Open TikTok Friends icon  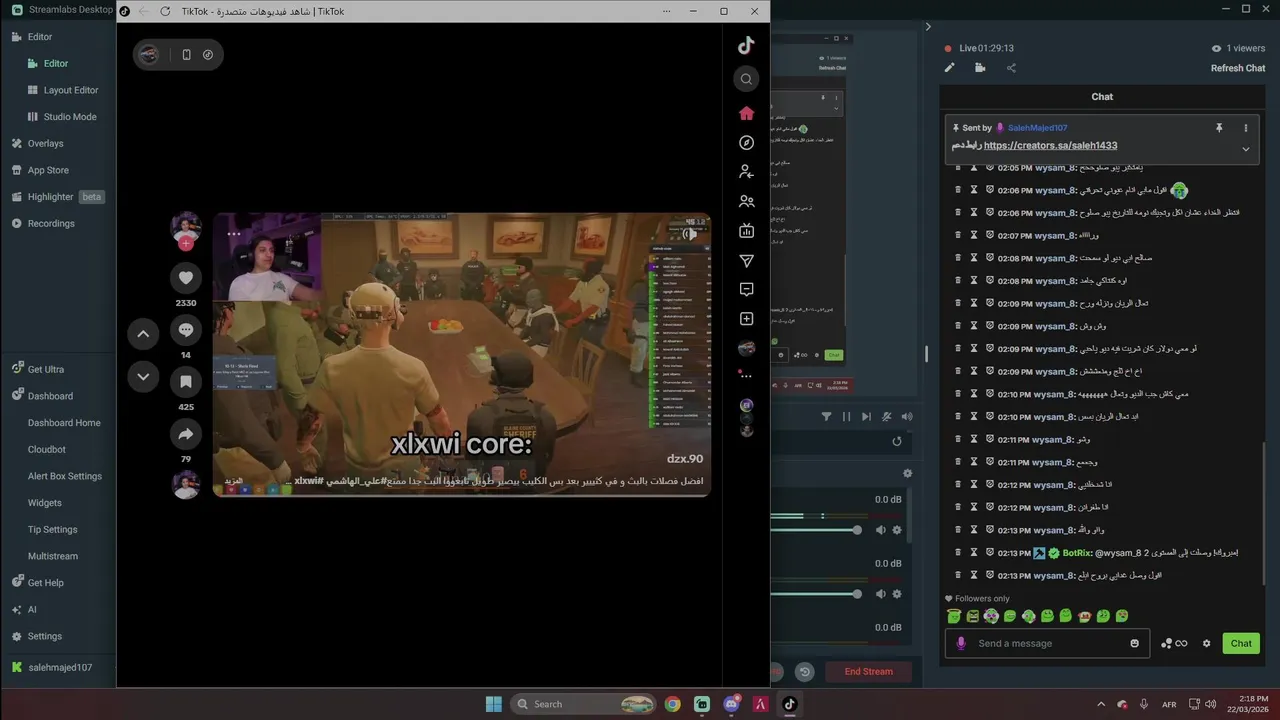(x=746, y=201)
